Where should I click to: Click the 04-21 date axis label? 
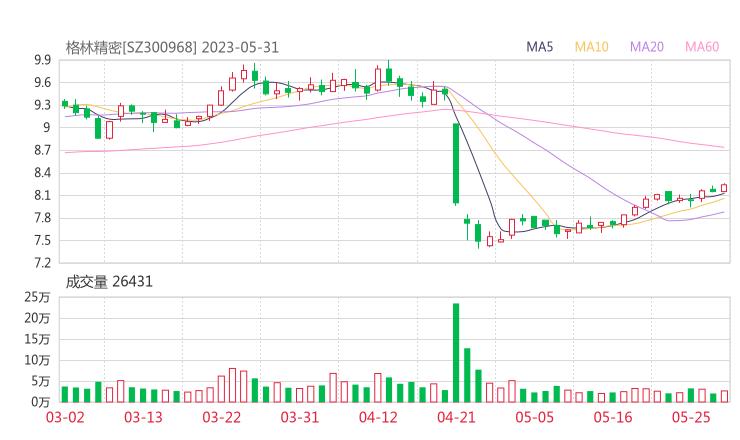456,417
